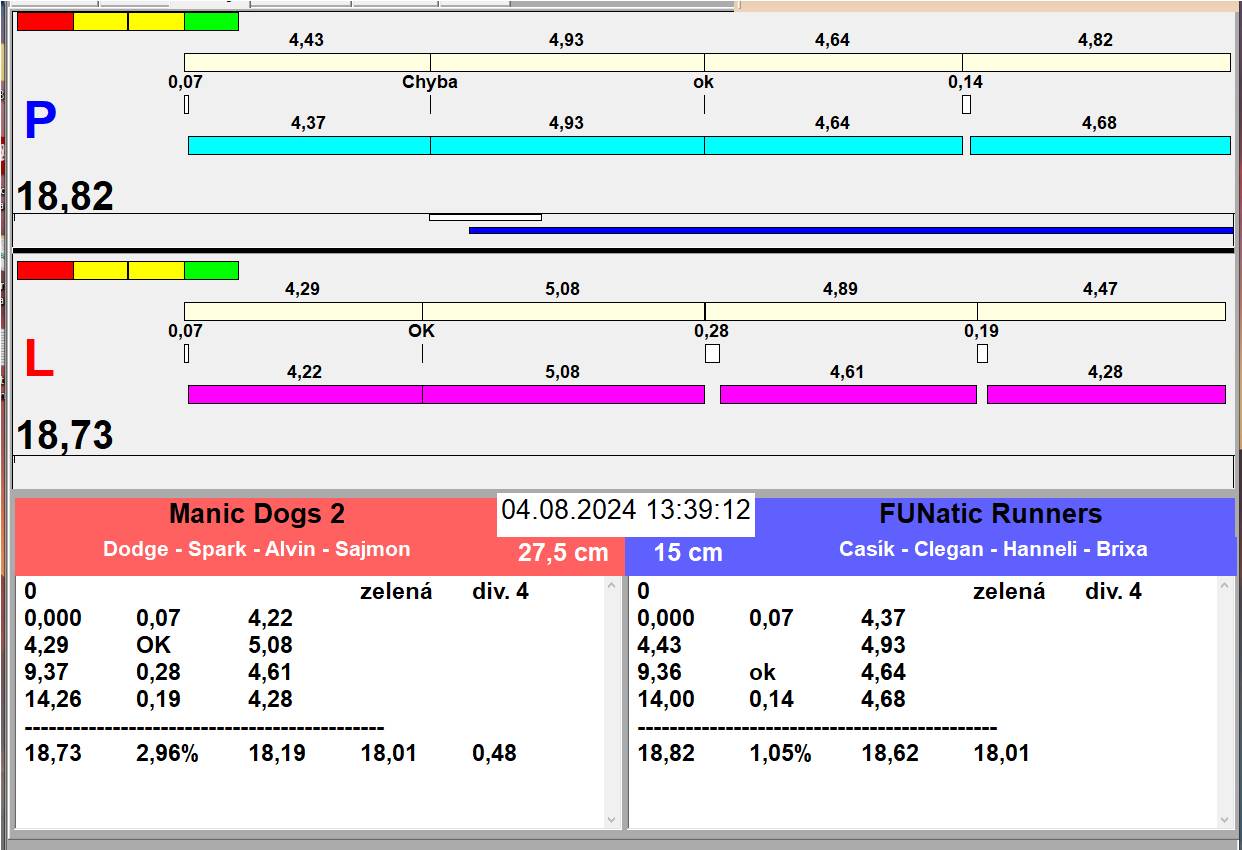The image size is (1242, 850).
Task: Click the red start light in lane P
Action: pos(45,21)
